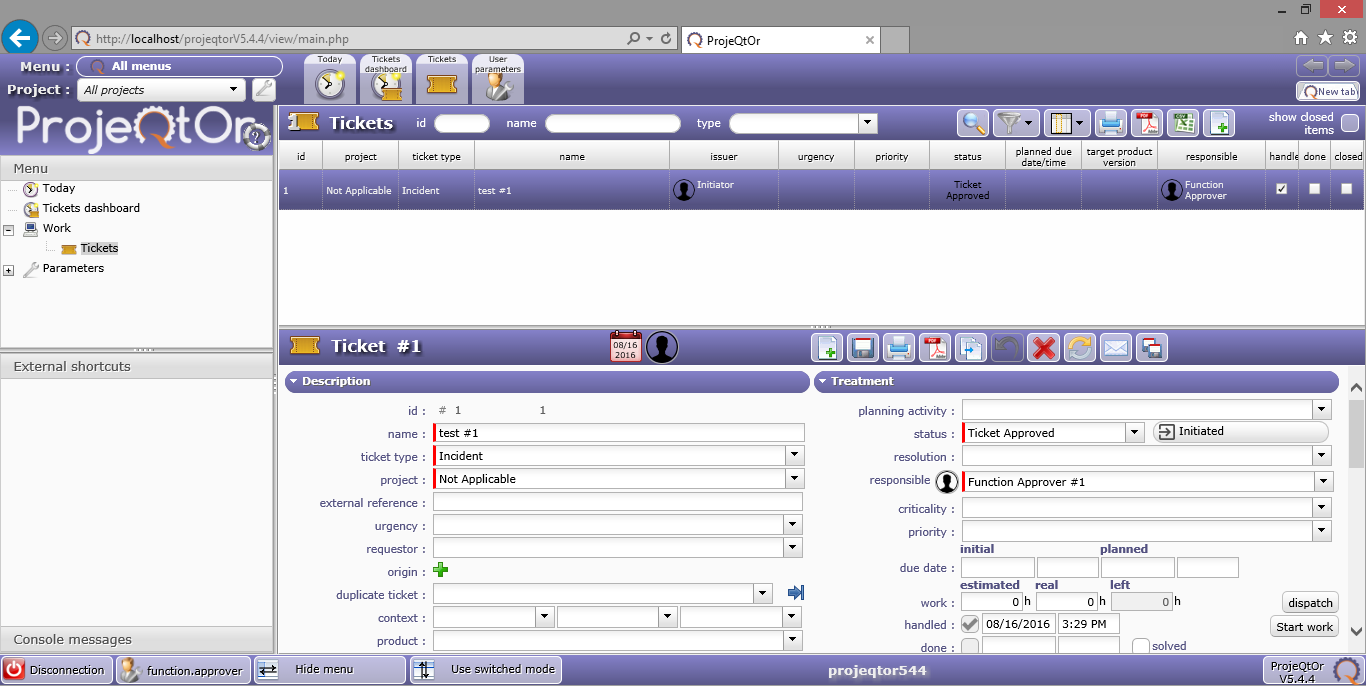Open User parameters shortcut in top bar

coord(498,79)
